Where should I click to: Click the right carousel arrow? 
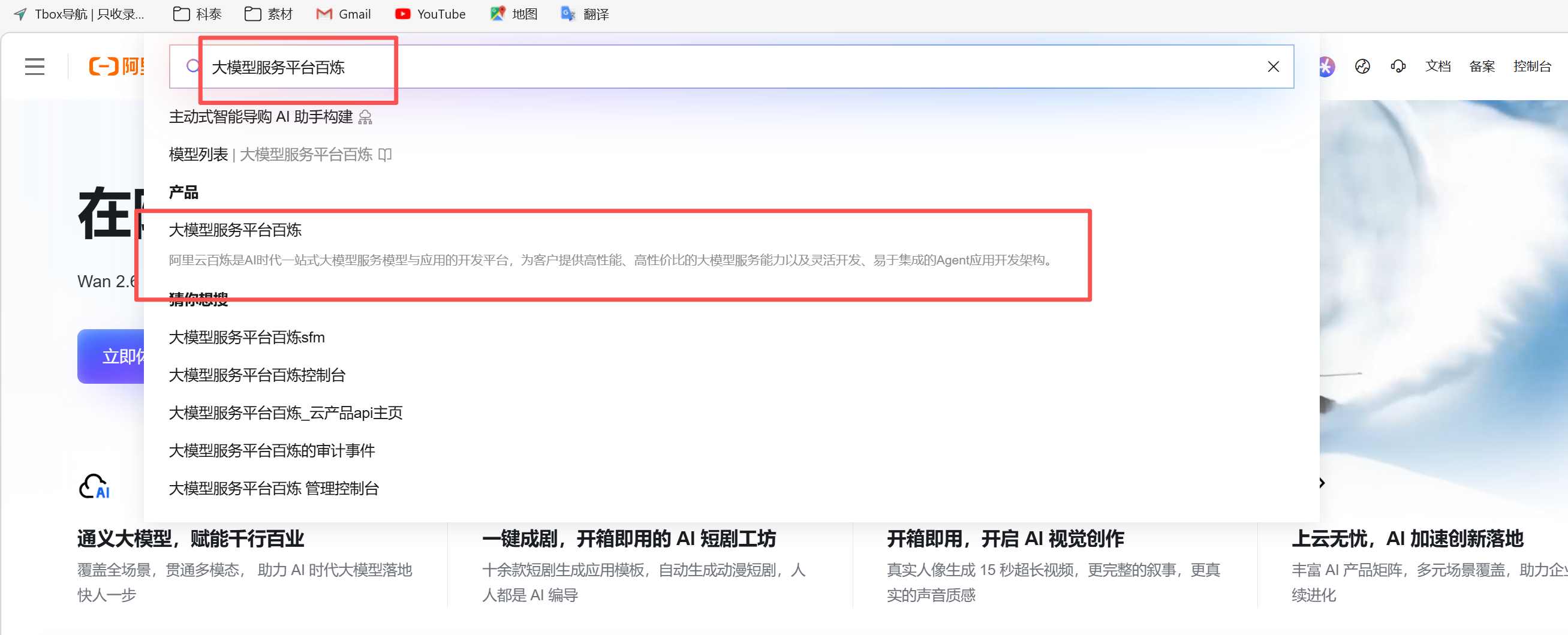click(x=1322, y=483)
